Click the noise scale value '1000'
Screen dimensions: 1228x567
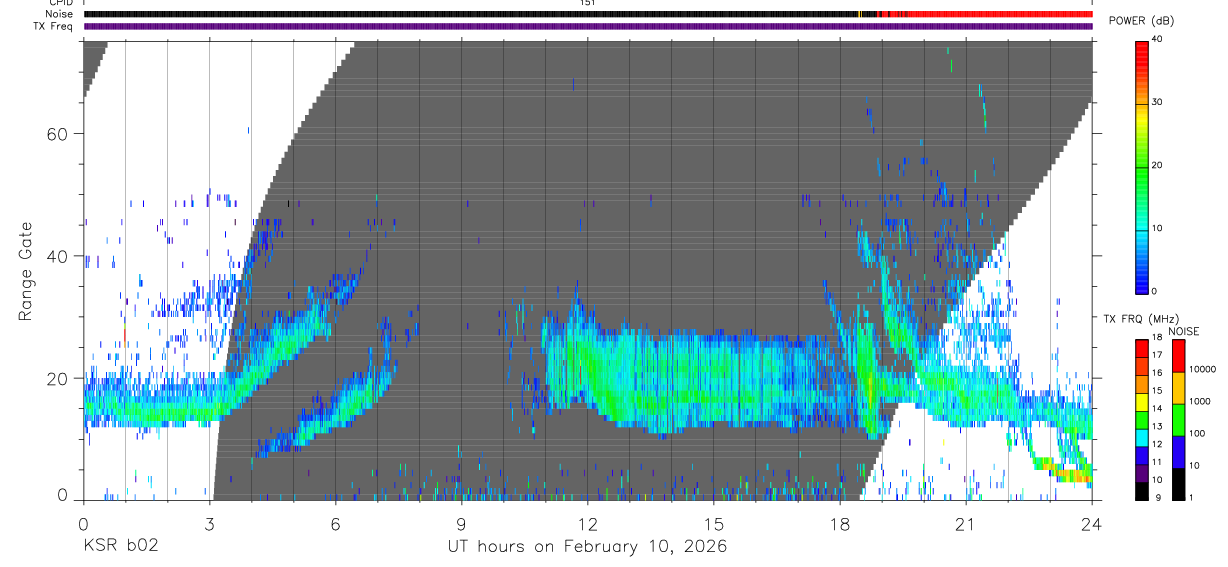(1198, 401)
